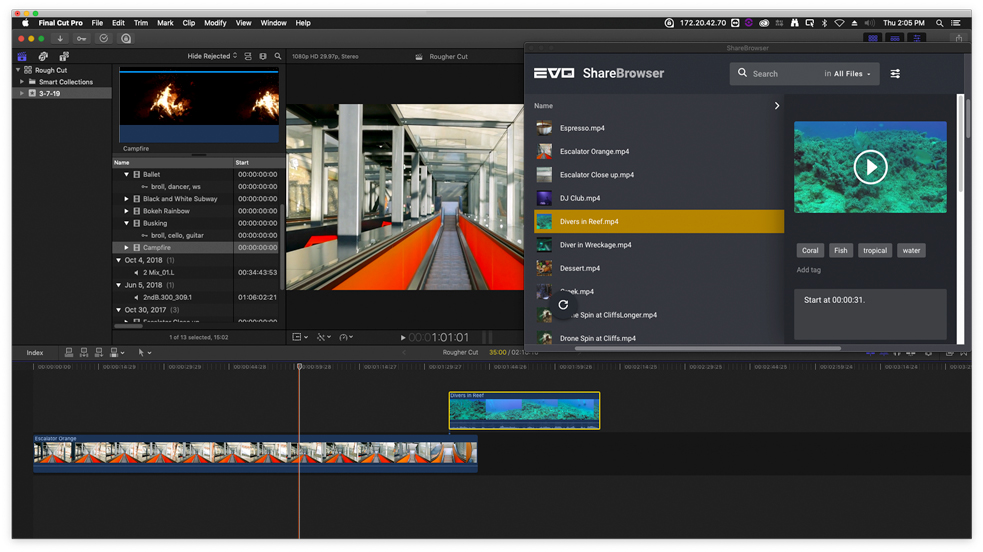Click the viewer play button
This screenshot has width=983, height=552.
(x=403, y=337)
